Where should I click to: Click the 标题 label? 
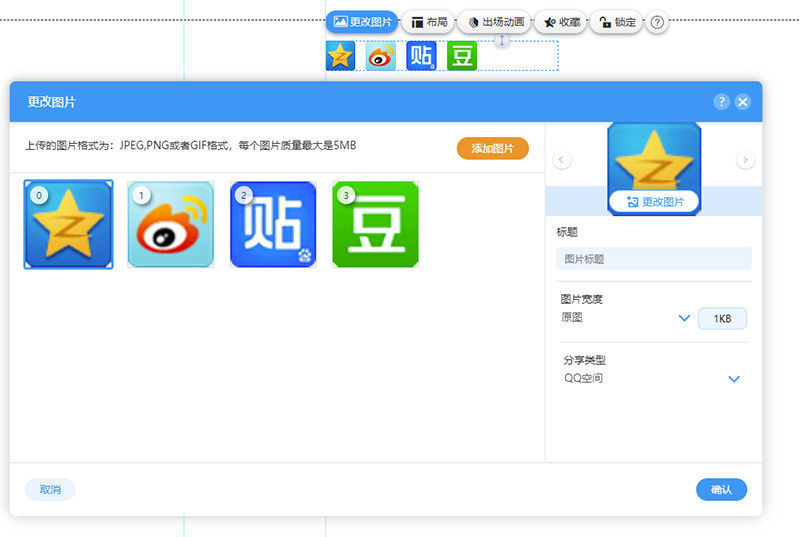tap(567, 232)
